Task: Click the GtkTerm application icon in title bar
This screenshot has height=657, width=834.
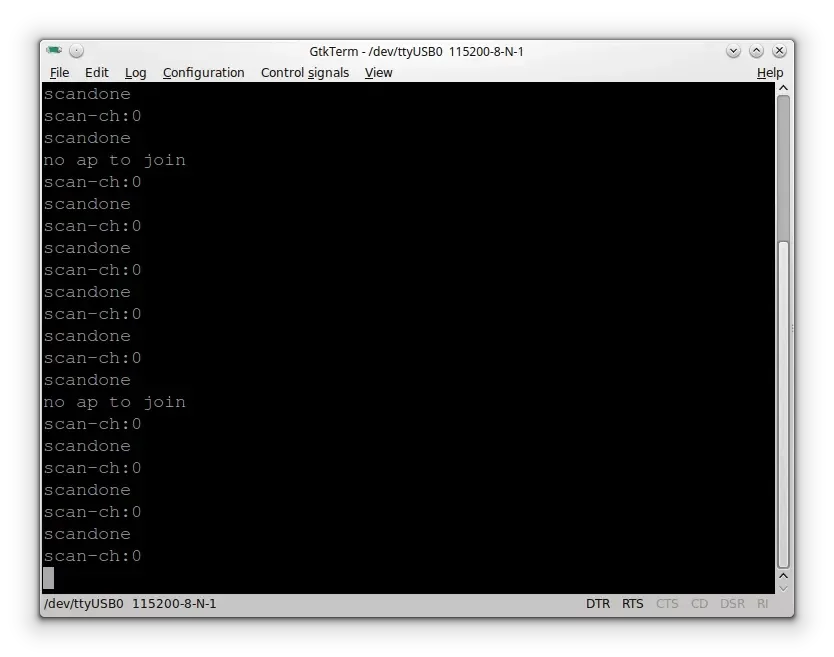Action: point(54,51)
